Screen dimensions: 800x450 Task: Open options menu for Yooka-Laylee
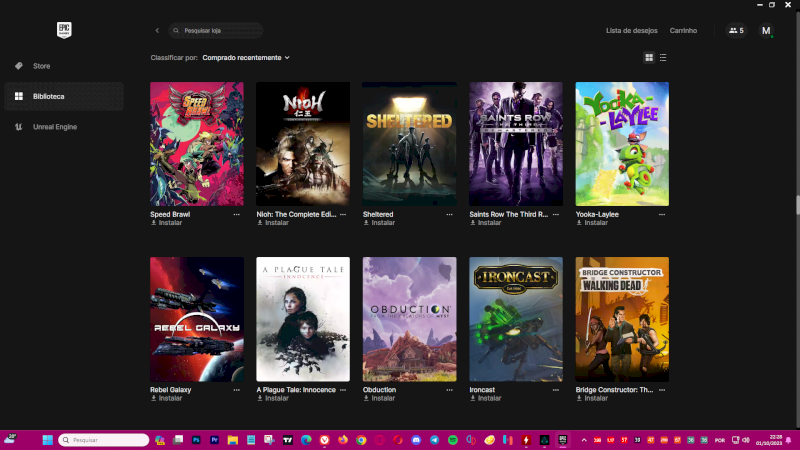663,214
